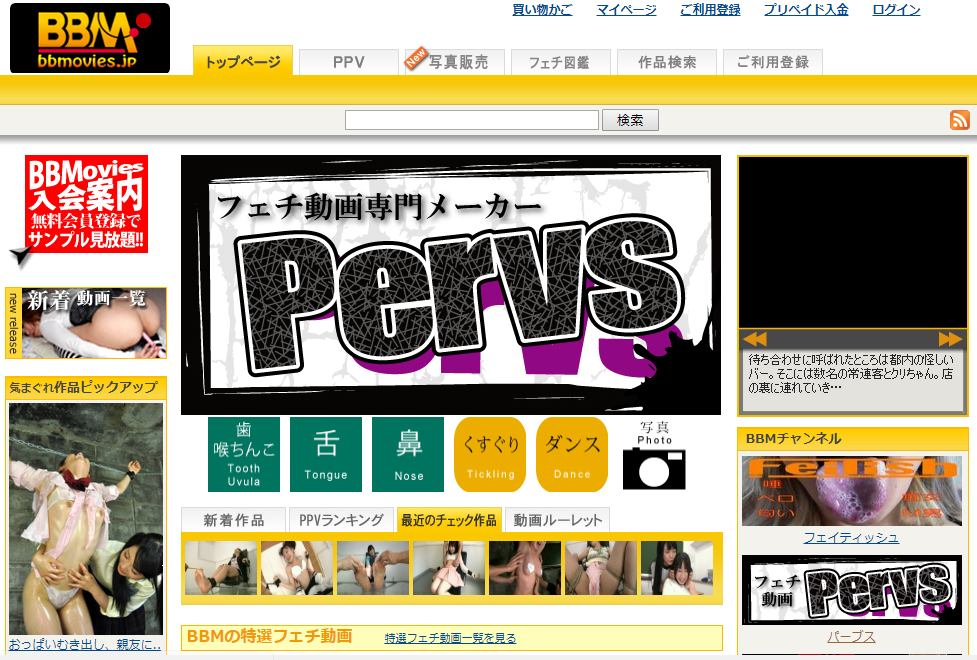This screenshot has width=977, height=660.
Task: Click the 検索 search button
Action: 630,119
